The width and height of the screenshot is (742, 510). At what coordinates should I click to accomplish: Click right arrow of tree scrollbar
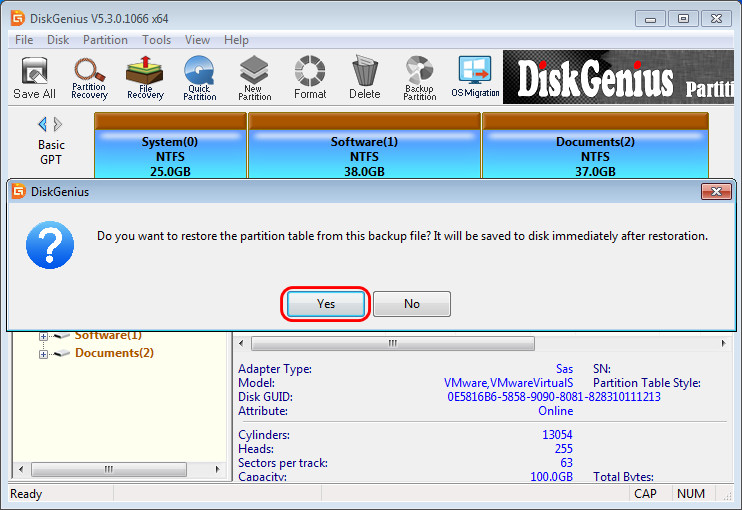tap(217, 469)
